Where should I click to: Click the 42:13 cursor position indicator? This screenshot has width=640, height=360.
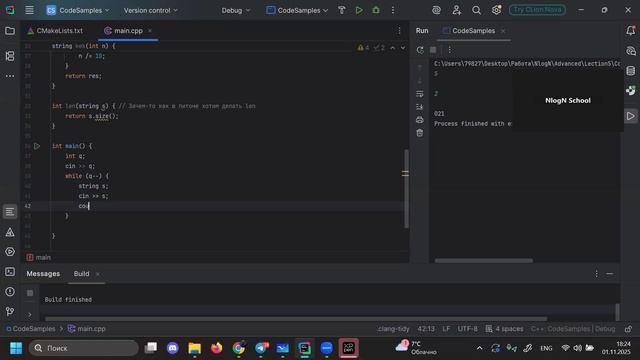pyautogui.click(x=426, y=329)
